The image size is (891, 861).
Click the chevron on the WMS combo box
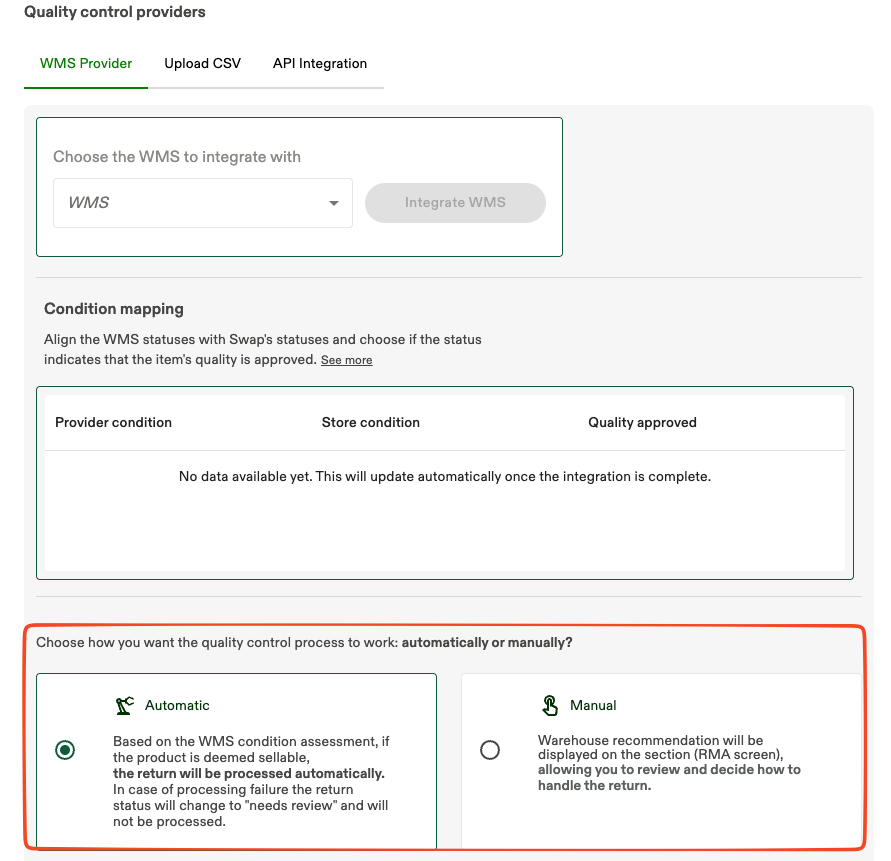coord(334,203)
